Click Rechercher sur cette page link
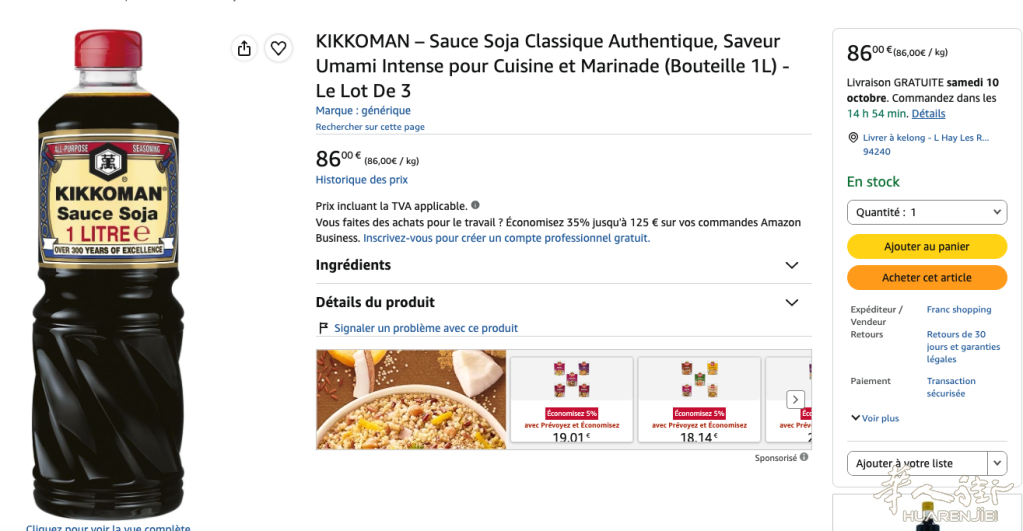Image resolution: width=1023 pixels, height=531 pixels. point(370,127)
